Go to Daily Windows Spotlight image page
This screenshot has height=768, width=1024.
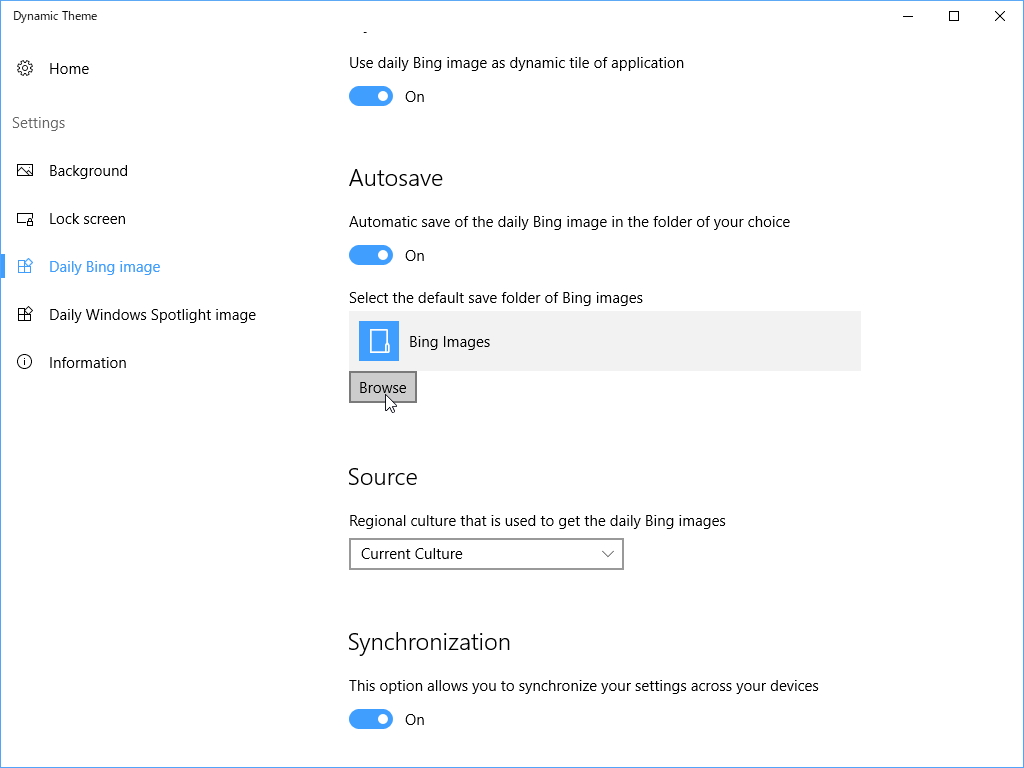[x=152, y=315]
